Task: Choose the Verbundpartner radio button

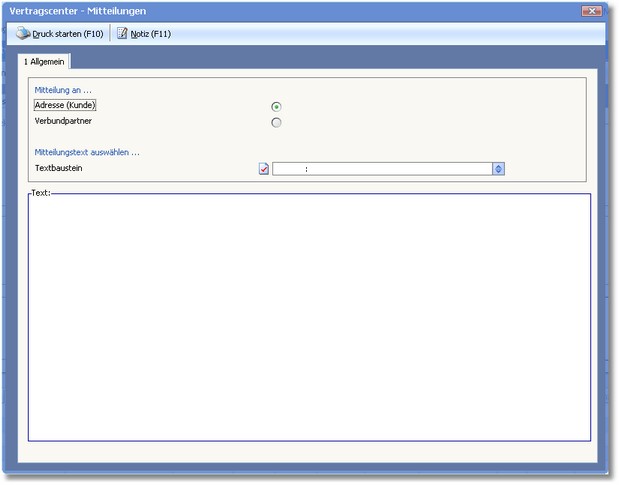Action: pos(276,123)
